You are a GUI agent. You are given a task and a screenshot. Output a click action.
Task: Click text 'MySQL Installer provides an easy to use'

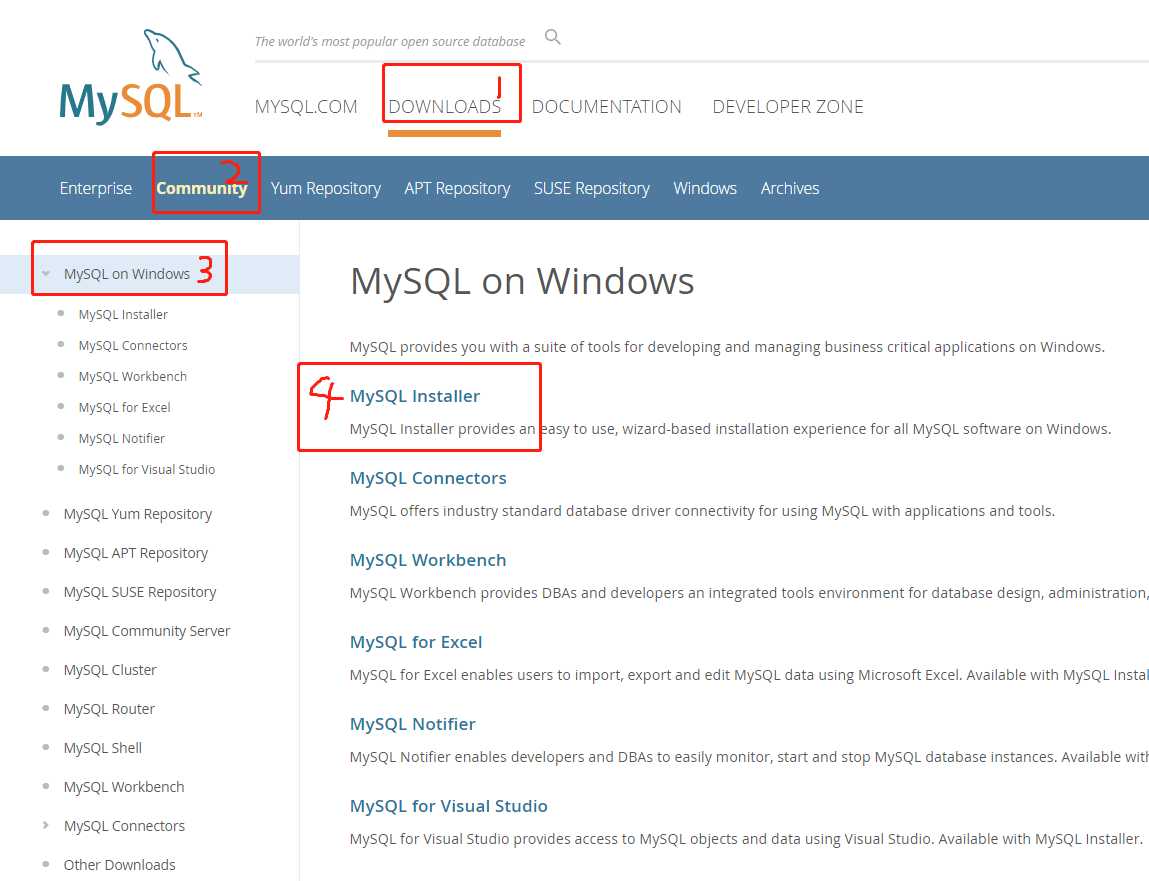484,429
